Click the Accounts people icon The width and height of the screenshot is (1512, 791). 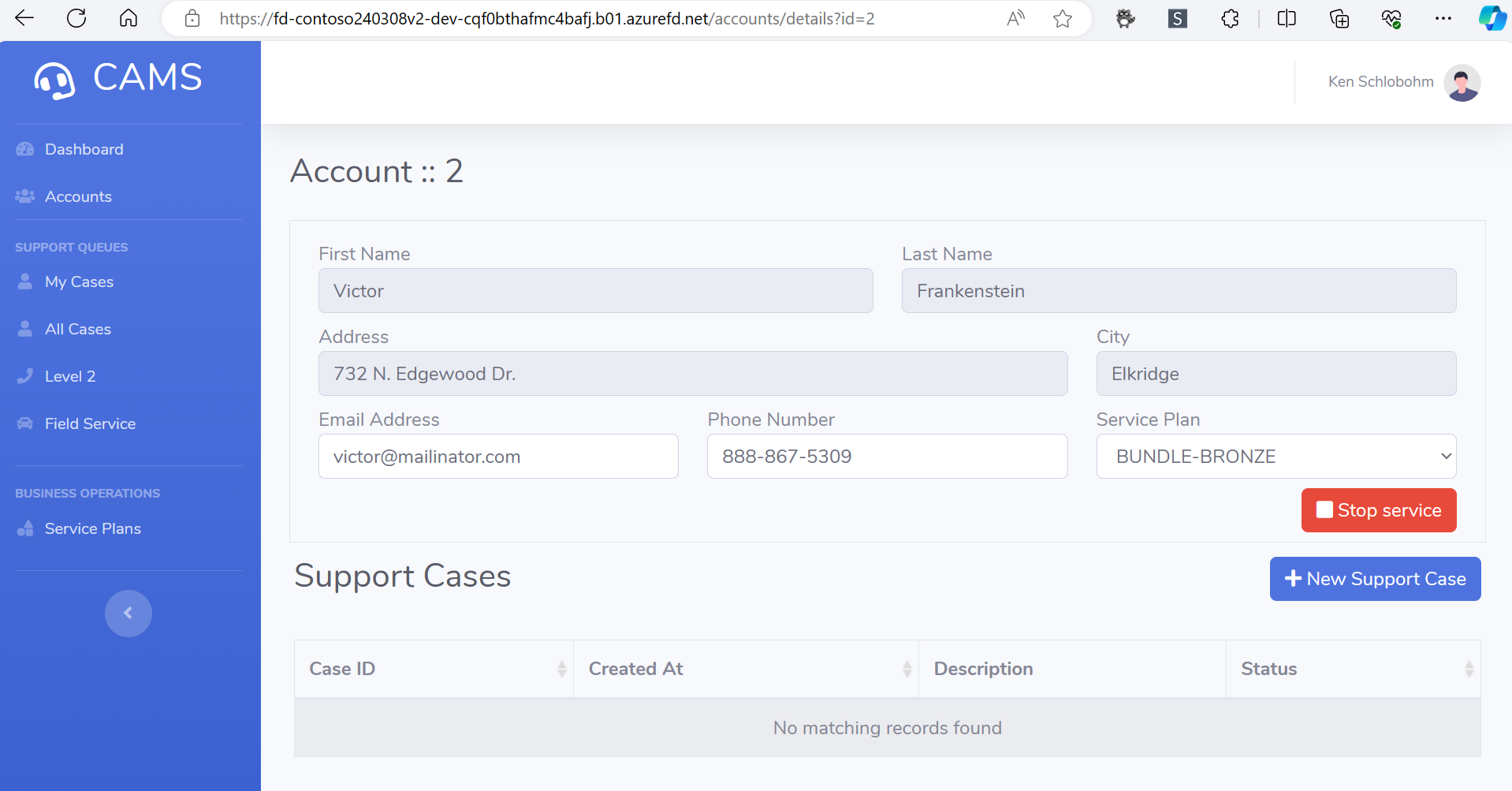pos(25,196)
